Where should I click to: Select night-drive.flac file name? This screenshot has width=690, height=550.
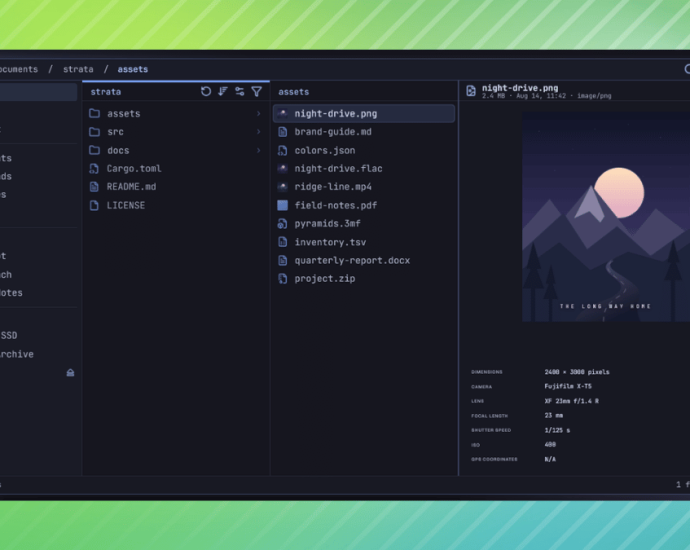[338, 169]
